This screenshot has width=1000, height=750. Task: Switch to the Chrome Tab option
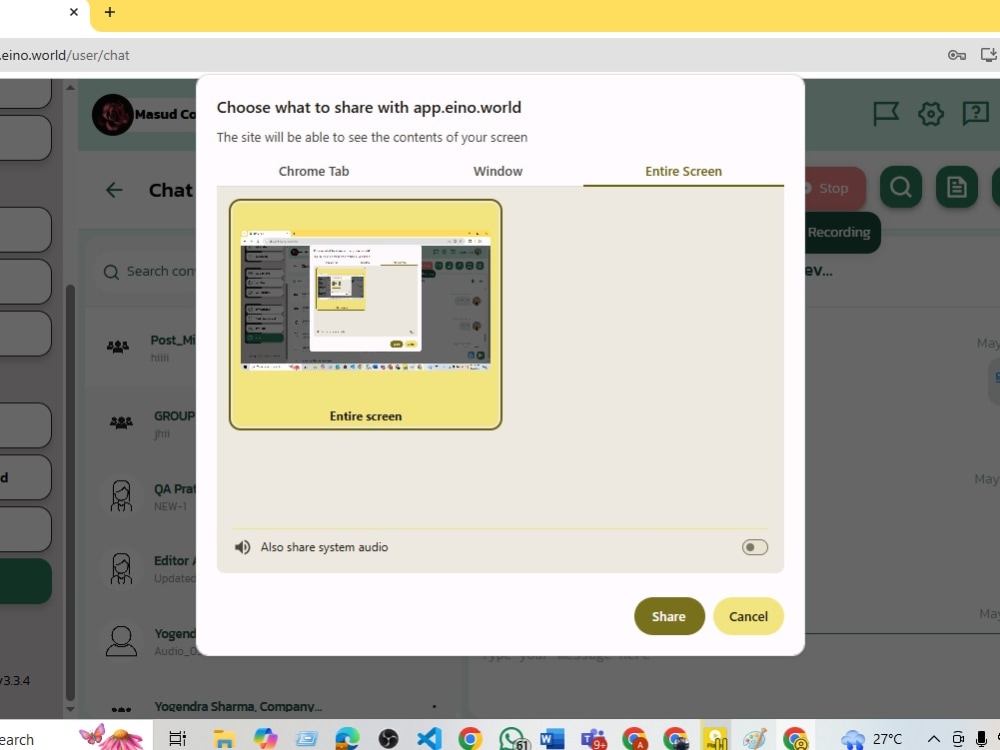point(314,171)
